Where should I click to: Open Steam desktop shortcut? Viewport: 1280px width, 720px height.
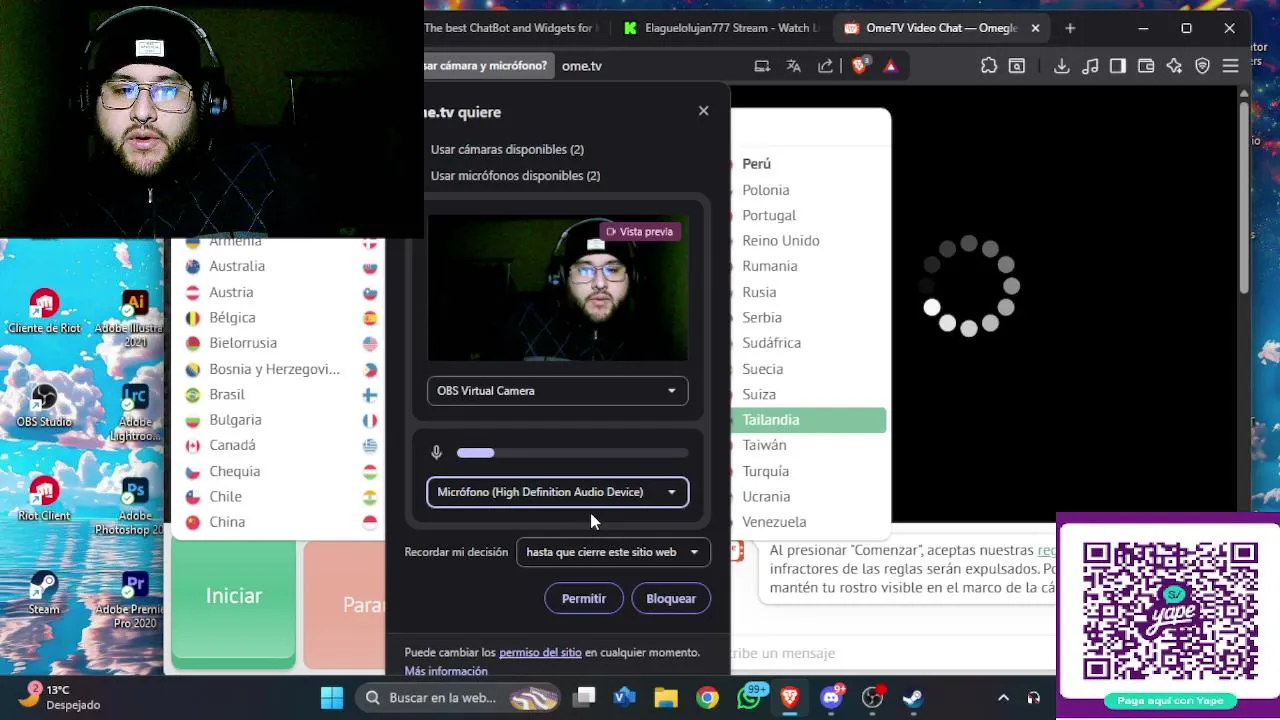(44, 592)
